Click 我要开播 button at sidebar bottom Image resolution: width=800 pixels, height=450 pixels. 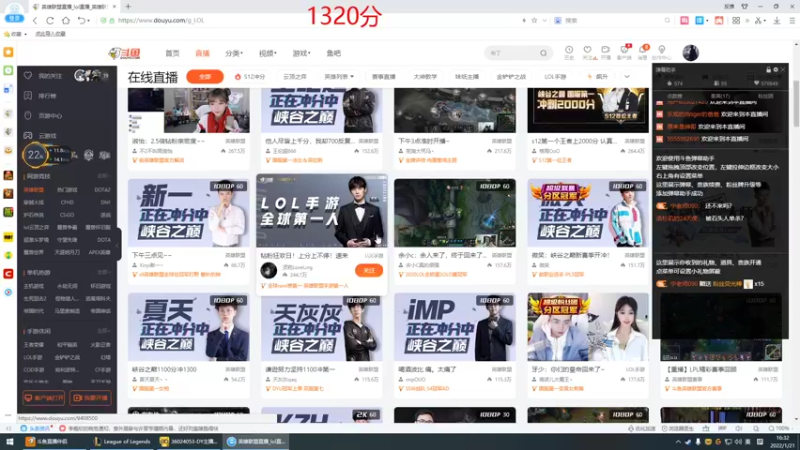pyautogui.click(x=91, y=397)
